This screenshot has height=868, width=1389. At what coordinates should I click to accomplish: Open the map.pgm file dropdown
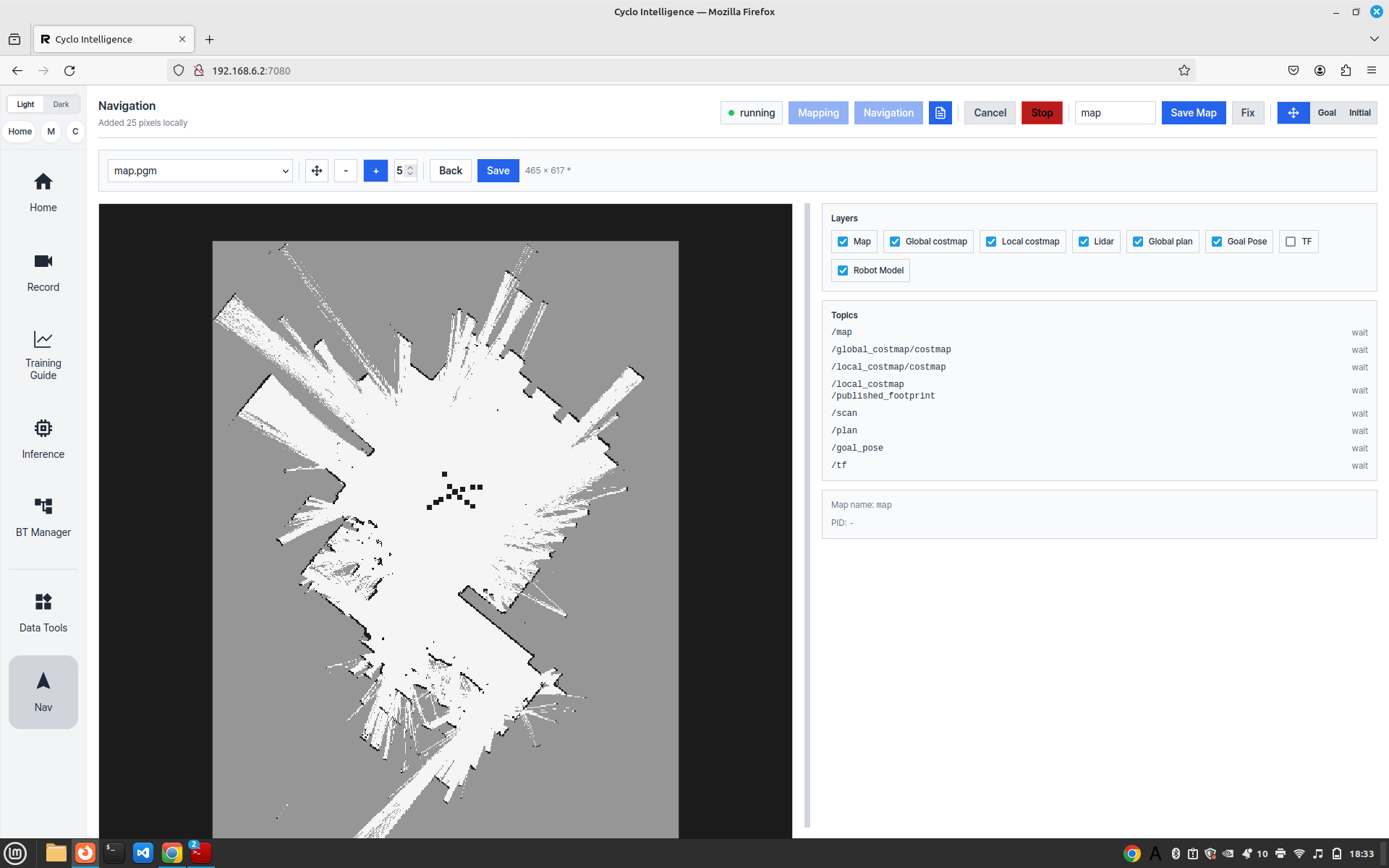(x=200, y=171)
